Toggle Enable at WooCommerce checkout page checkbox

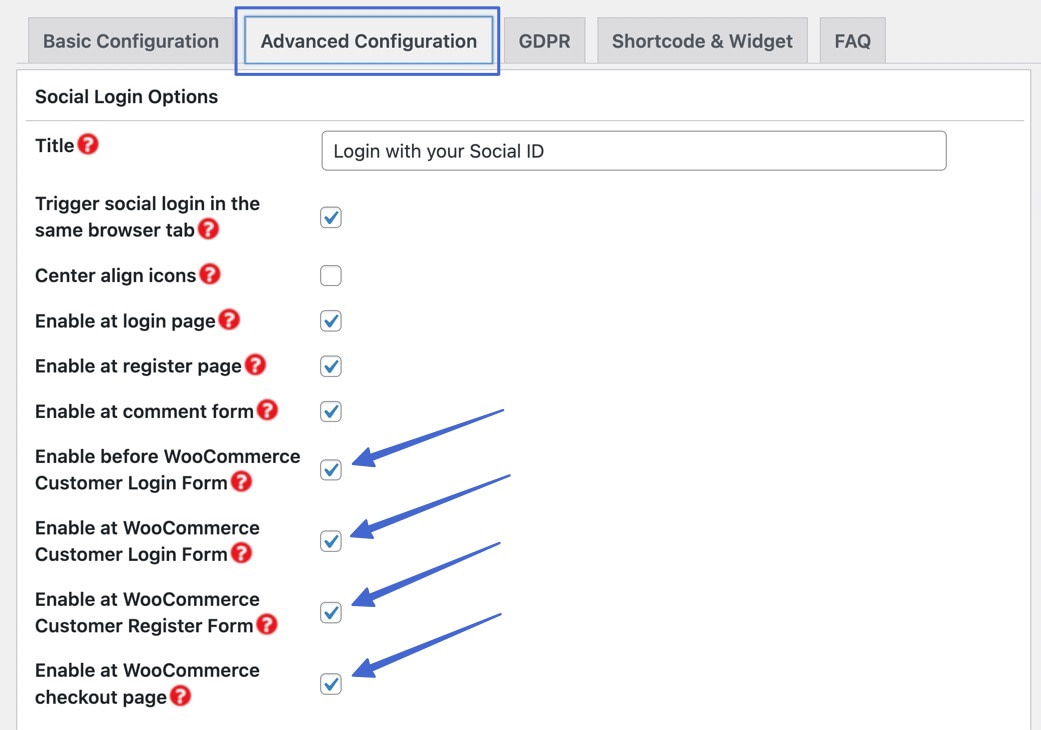pos(331,684)
